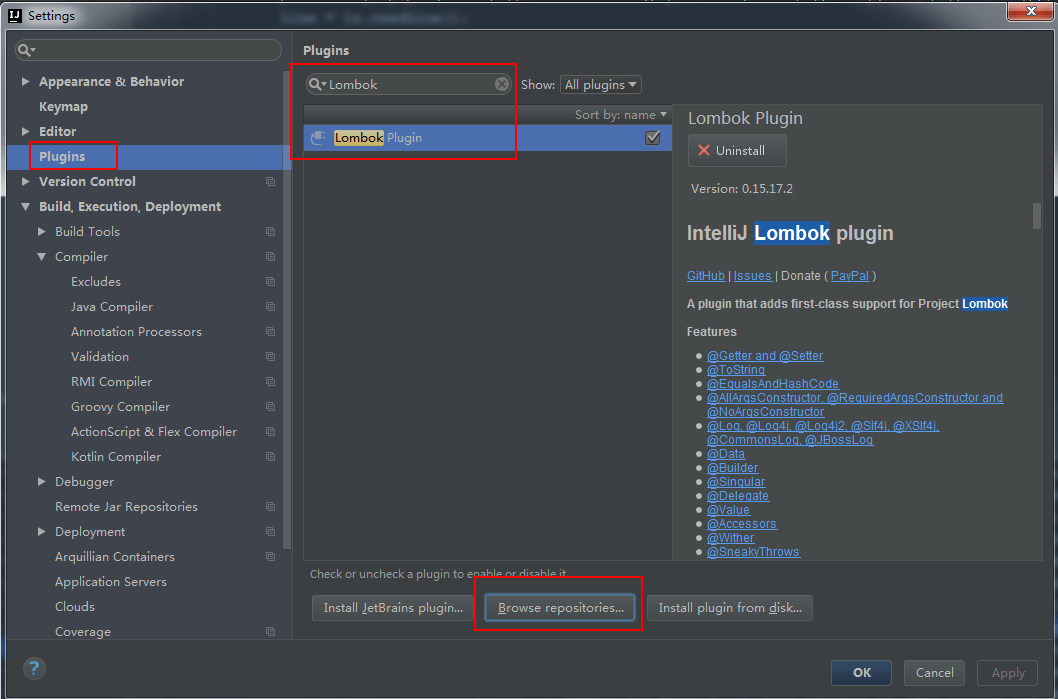Click Browse repositories button
Viewport: 1058px width, 699px height.
point(560,608)
